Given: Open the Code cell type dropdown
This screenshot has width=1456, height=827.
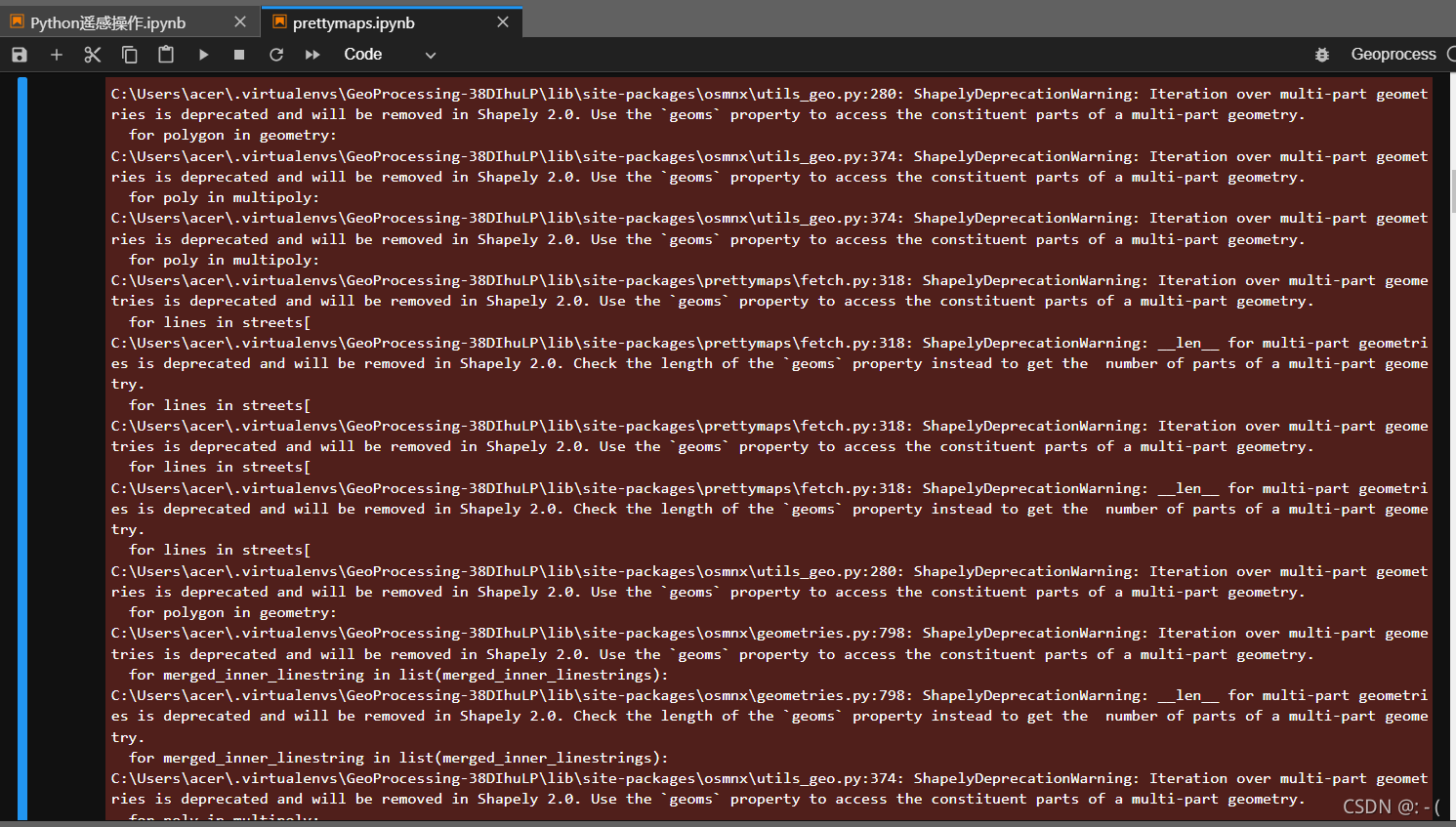Looking at the screenshot, I should [390, 55].
